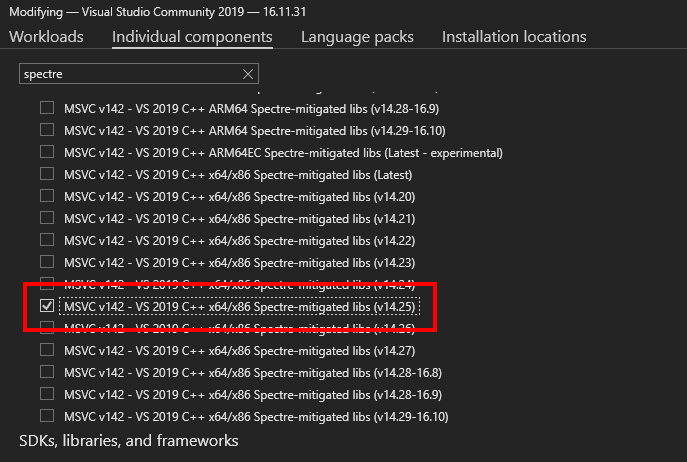Clear the spectre search with the X icon
The image size is (687, 462).
pos(248,74)
